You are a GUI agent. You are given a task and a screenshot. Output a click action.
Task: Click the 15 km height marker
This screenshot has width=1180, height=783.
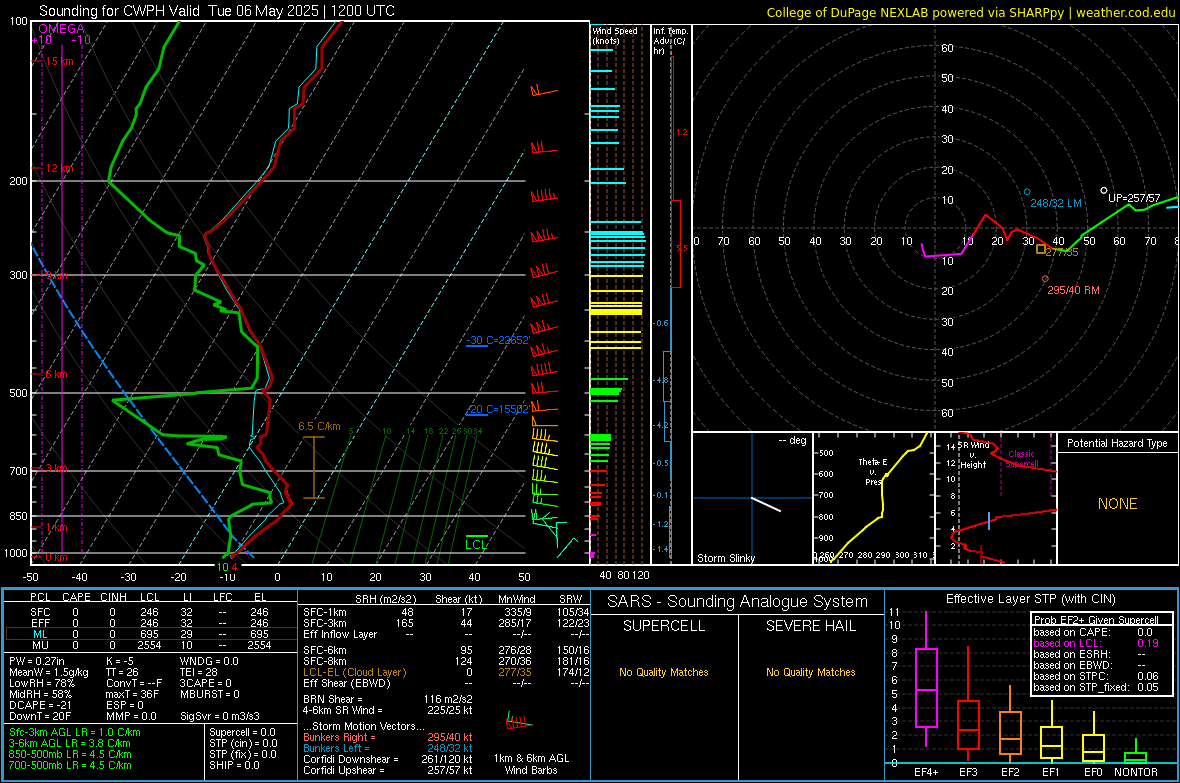(x=59, y=61)
